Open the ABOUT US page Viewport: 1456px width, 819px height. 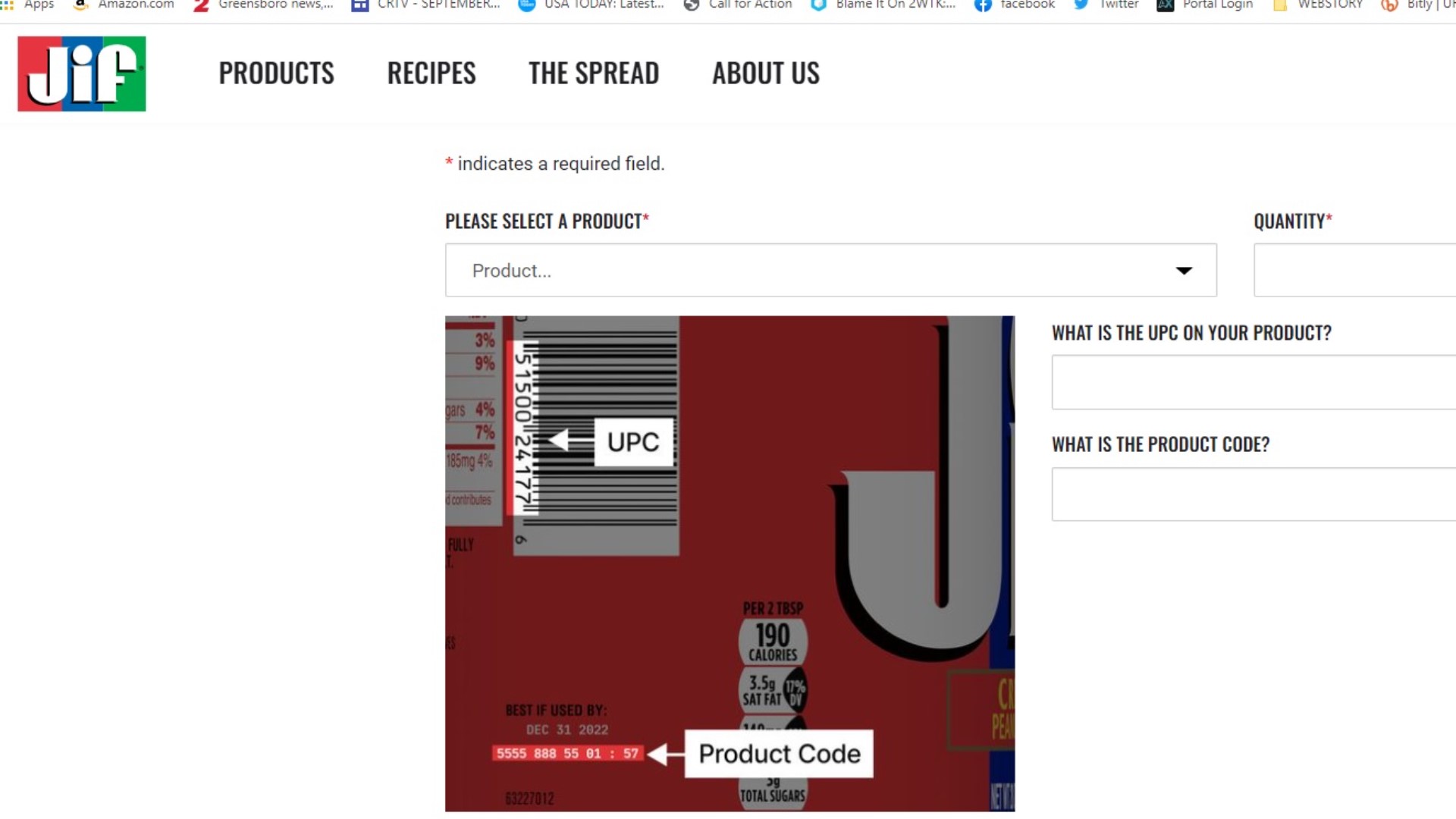(x=765, y=73)
